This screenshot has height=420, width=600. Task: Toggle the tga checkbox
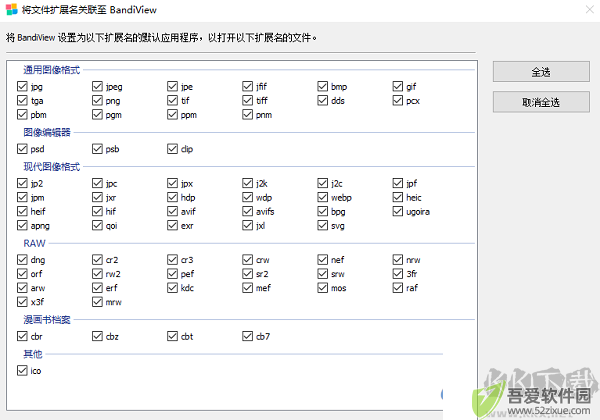click(22, 101)
